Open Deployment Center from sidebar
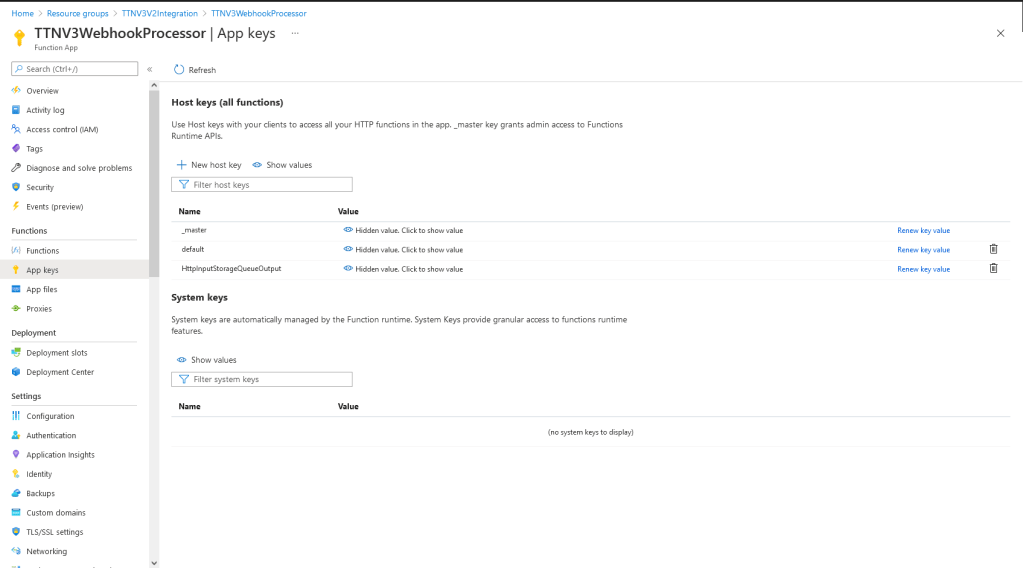1023x568 pixels. tap(59, 372)
